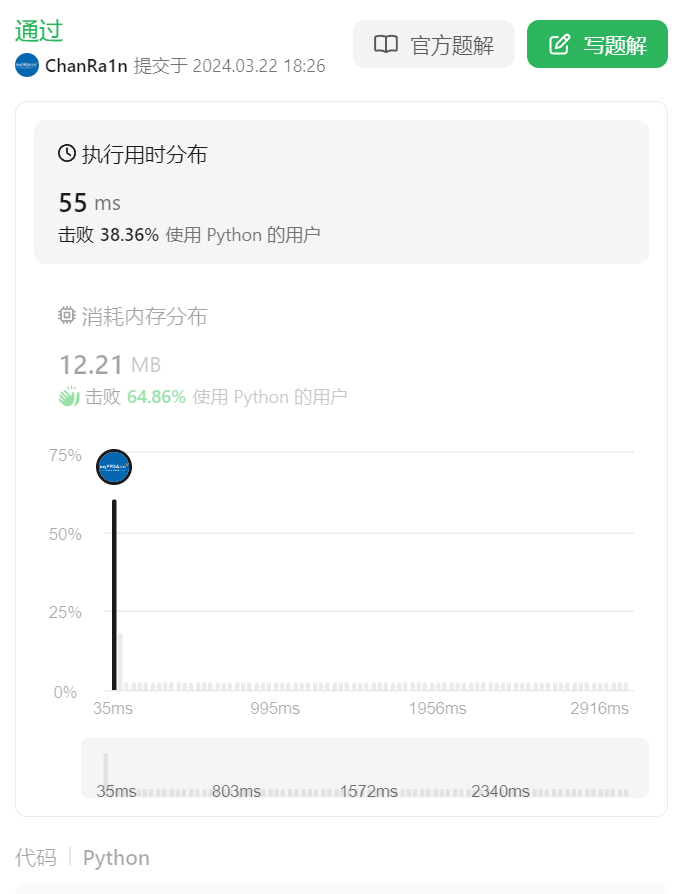Click the 通过 accepted status text
The image size is (688, 894).
(x=38, y=31)
